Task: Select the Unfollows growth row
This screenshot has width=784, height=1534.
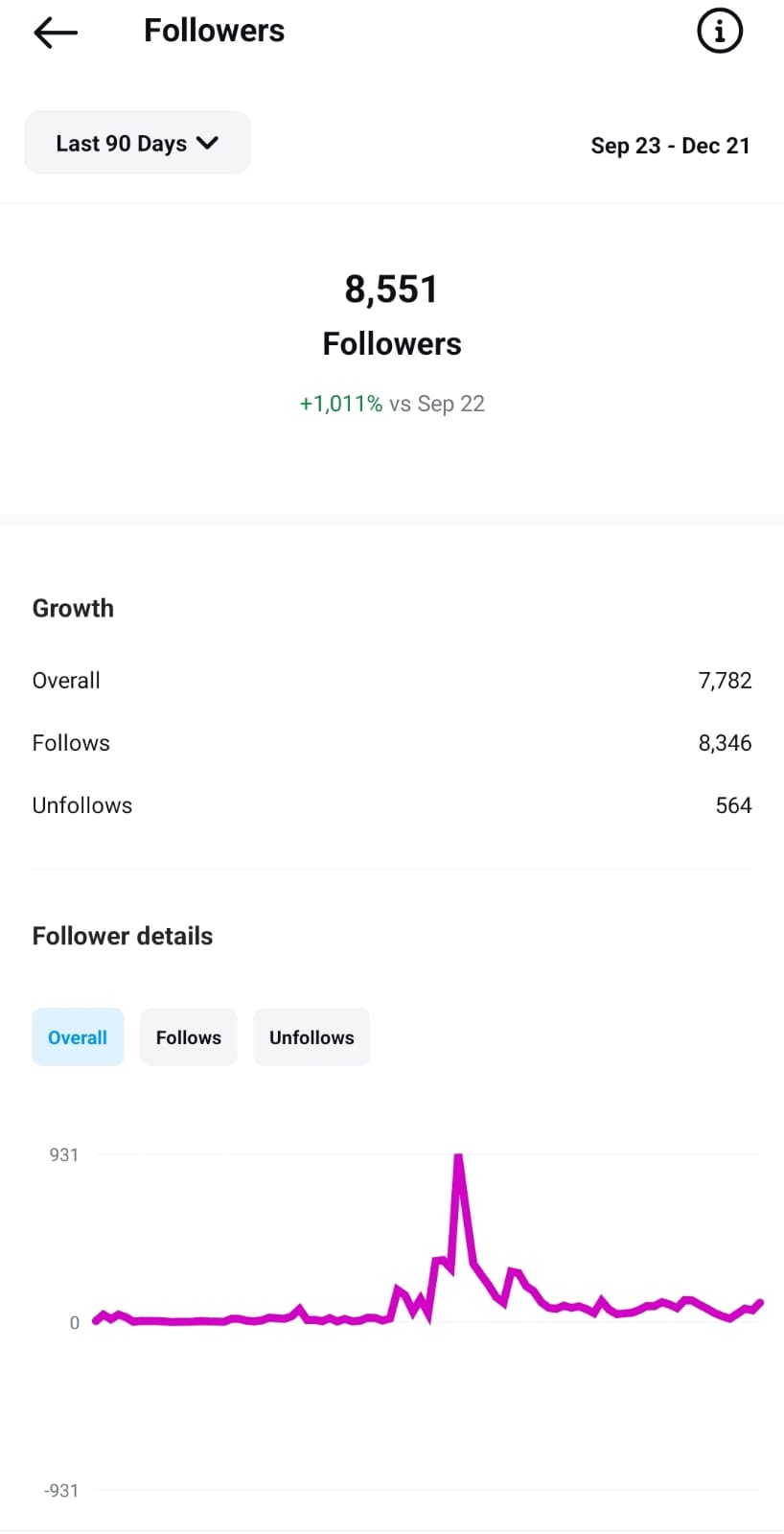Action: (392, 805)
